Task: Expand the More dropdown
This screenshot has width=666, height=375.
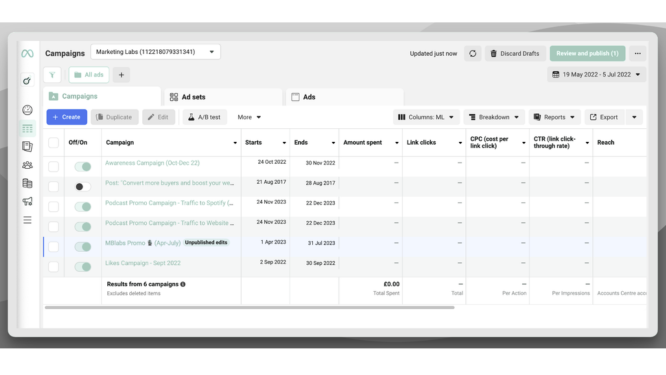Action: point(249,117)
